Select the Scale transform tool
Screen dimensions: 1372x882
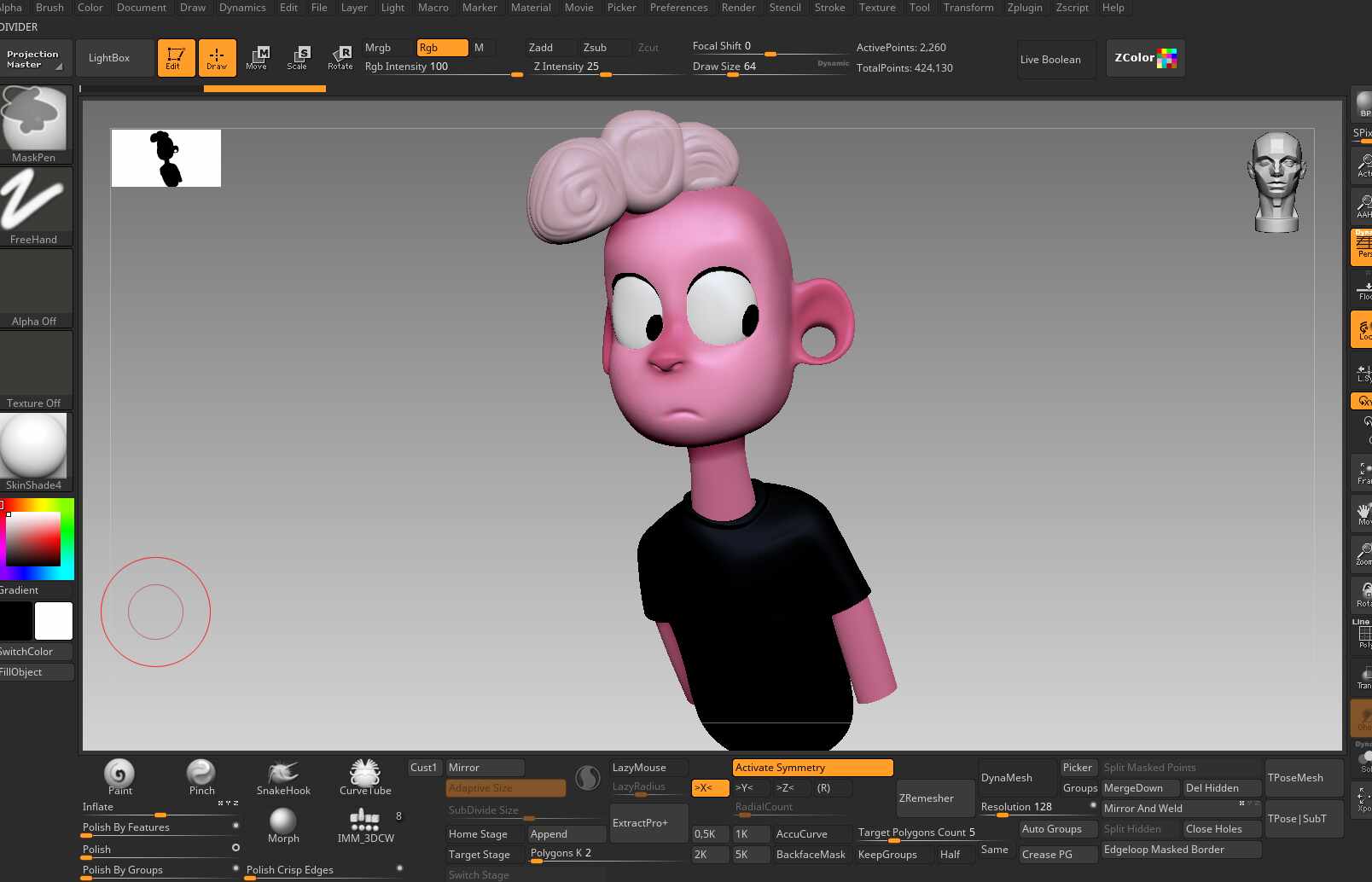click(x=297, y=58)
